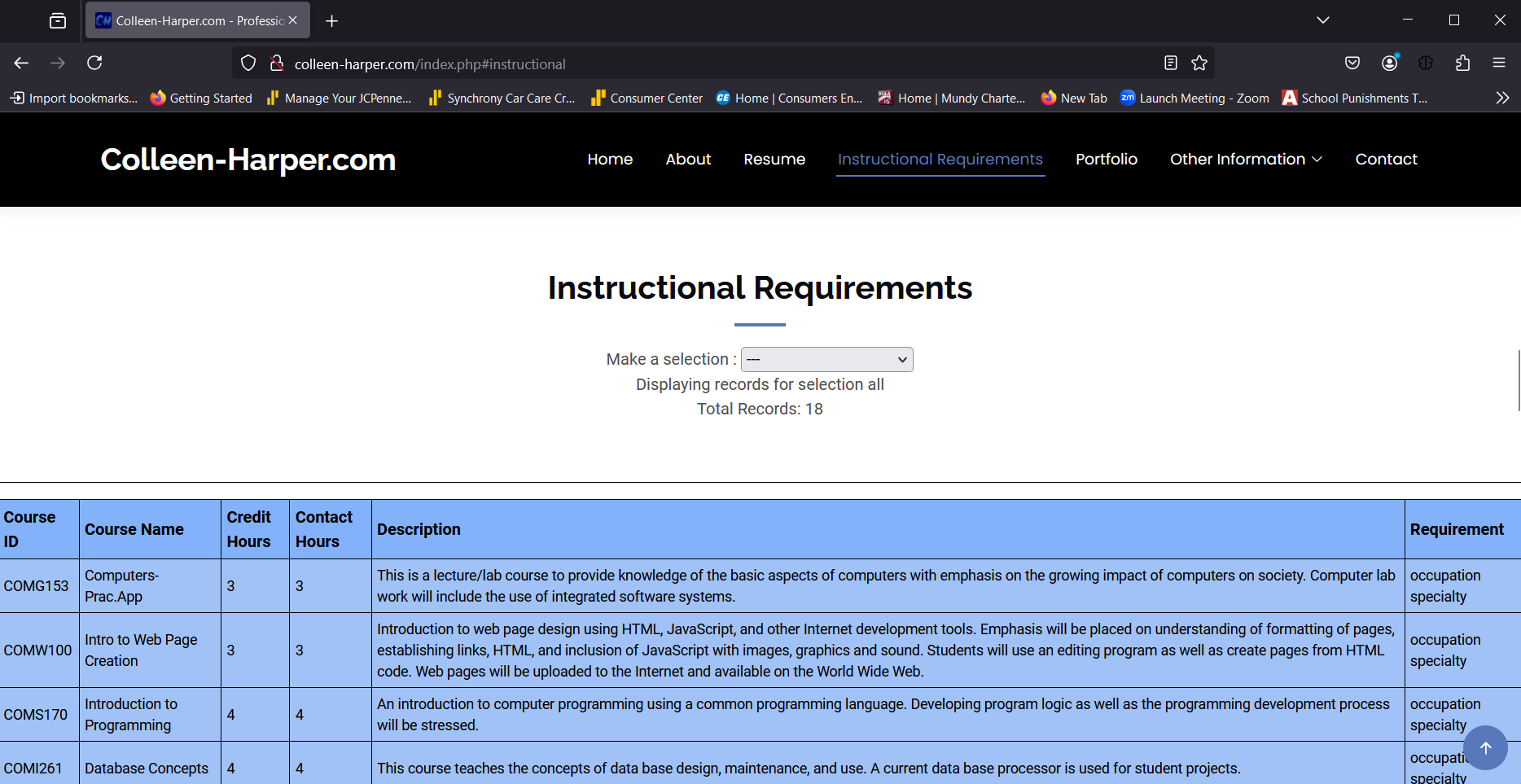
Task: Click the Colleen-Harper.com site logo
Action: point(248,160)
